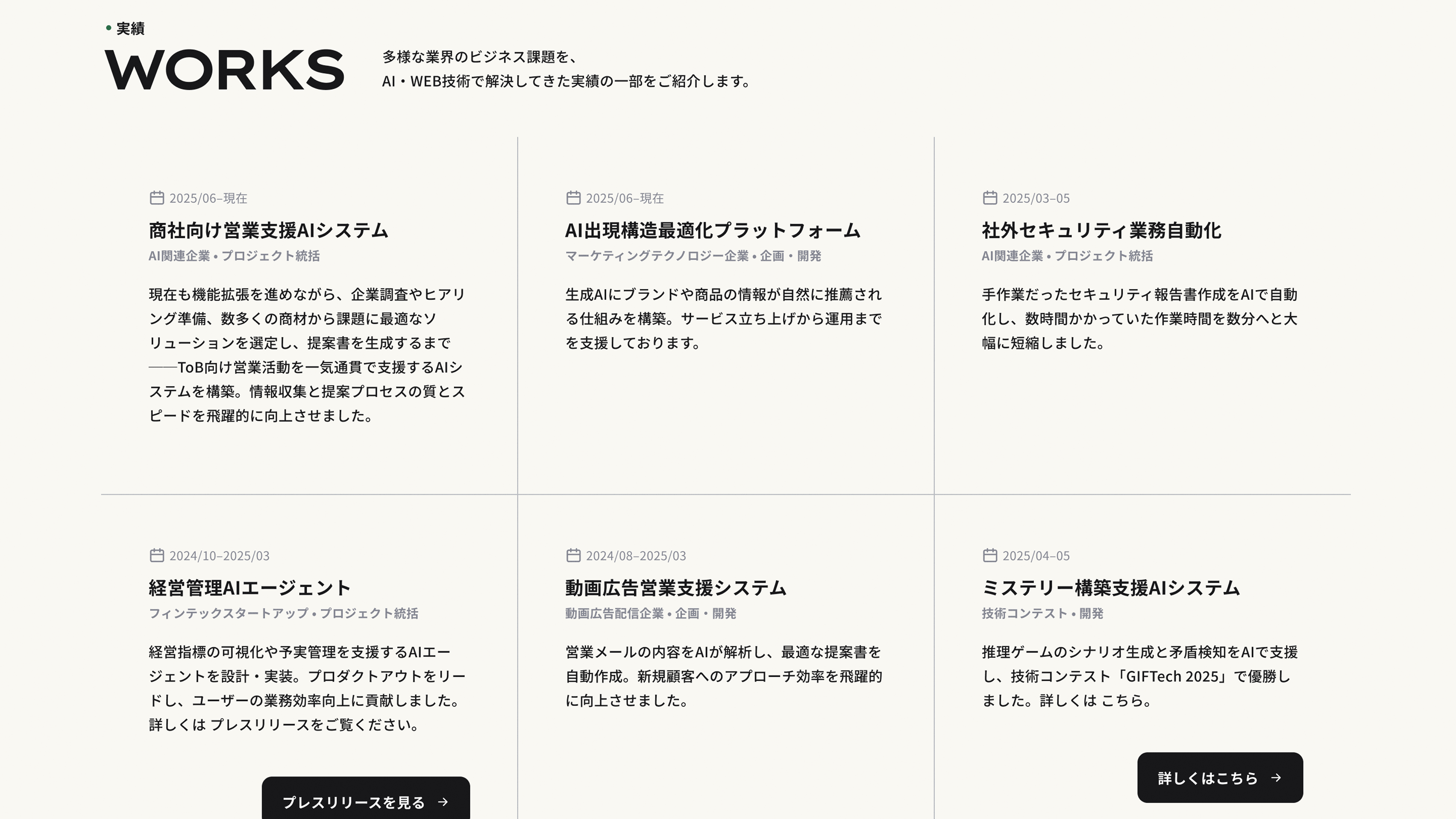The image size is (1456, 819).
Task: Click subtitle フィンテックスタートアップ • プロジェクト統括
Action: 283,613
